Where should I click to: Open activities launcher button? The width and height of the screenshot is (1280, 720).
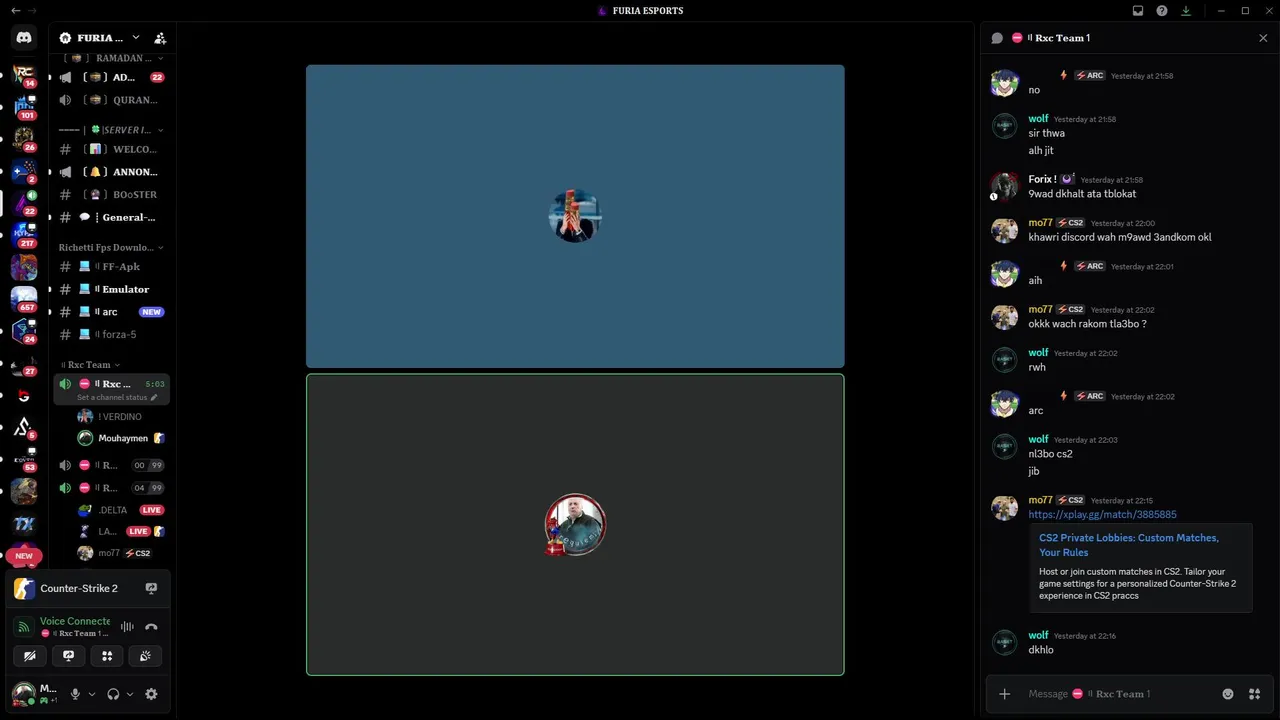[x=107, y=656]
